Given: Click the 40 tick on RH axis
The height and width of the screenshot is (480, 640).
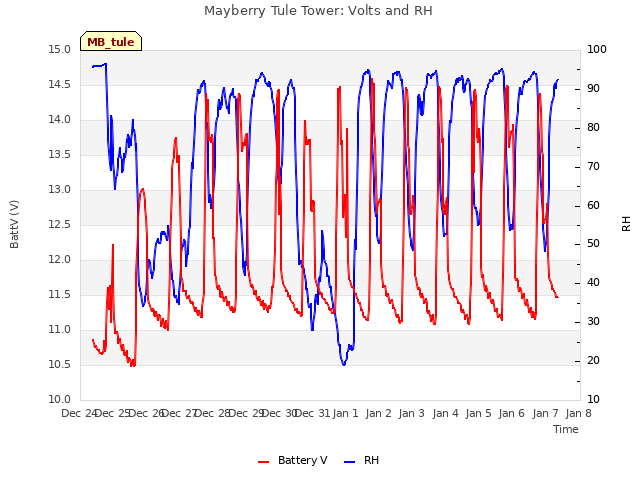Looking at the screenshot, I should click(x=593, y=283).
